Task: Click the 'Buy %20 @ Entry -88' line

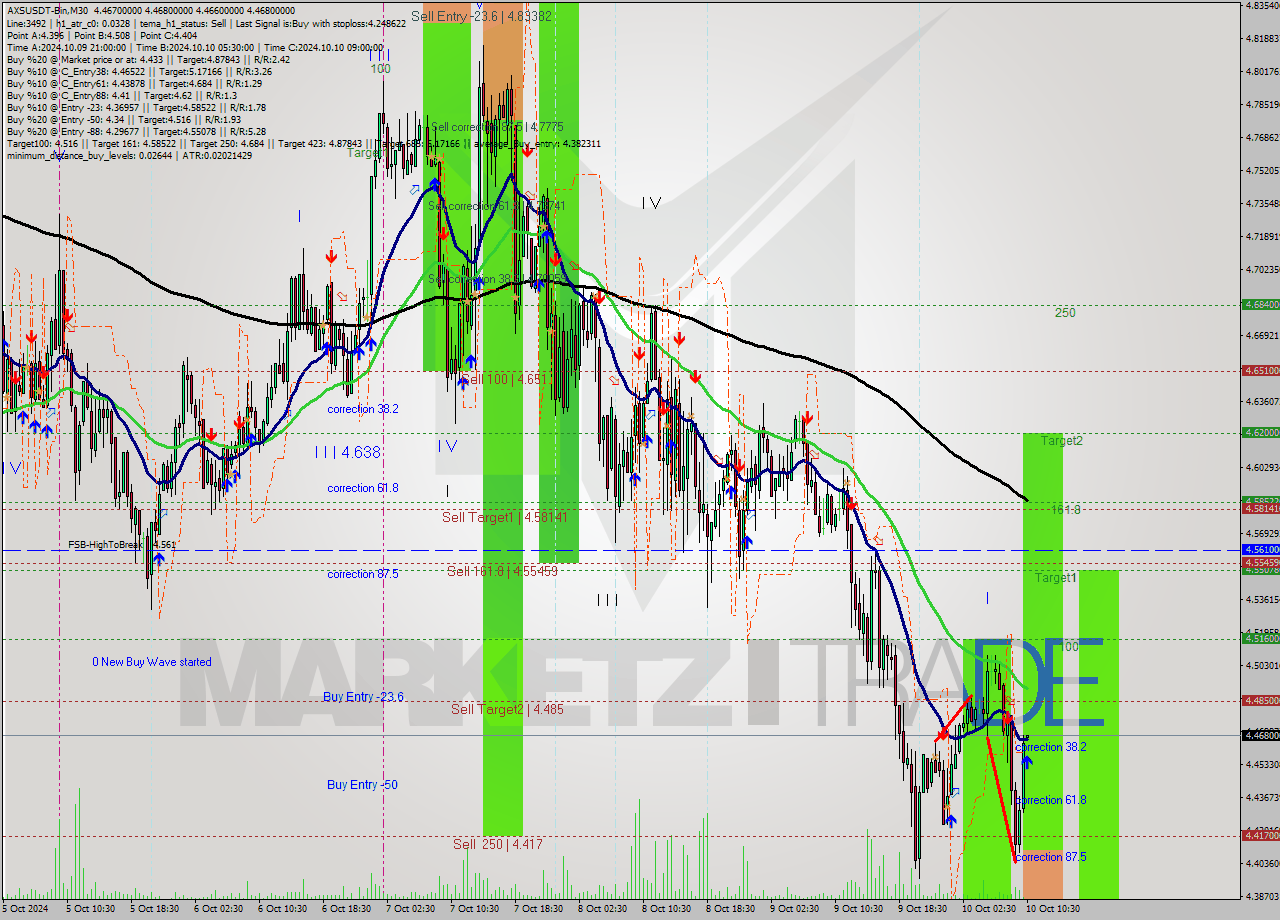Action: (136, 130)
